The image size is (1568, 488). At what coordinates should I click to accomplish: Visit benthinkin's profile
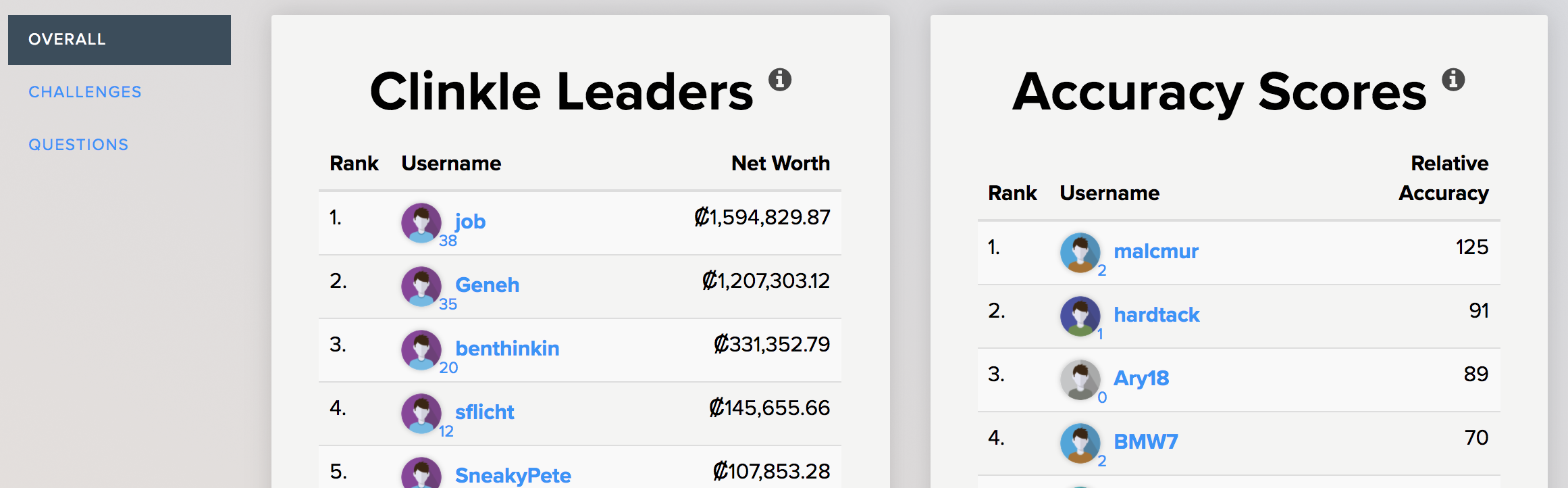click(x=507, y=349)
